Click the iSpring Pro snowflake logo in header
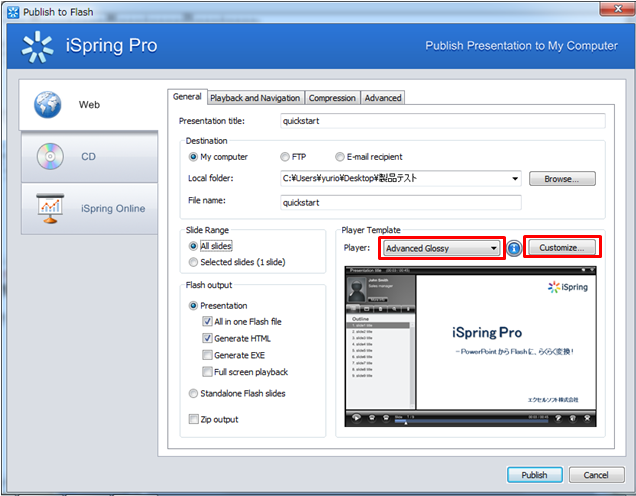This screenshot has height=496, width=636. pyautogui.click(x=37, y=47)
